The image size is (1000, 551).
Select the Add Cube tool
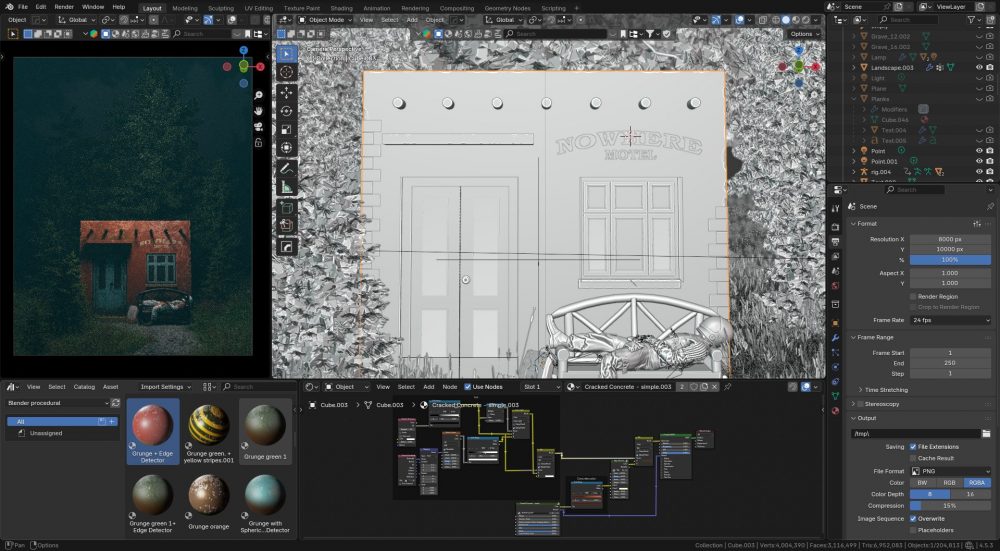pyautogui.click(x=286, y=208)
